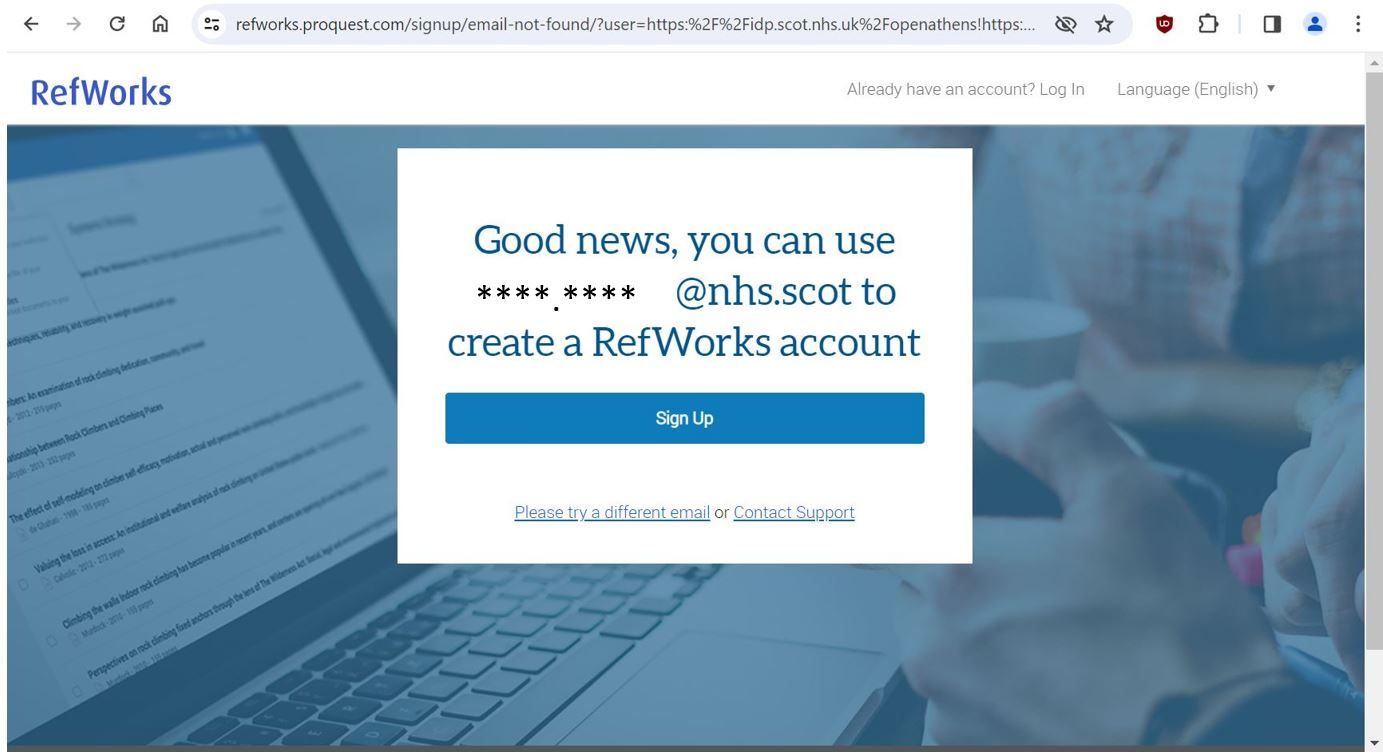Bookmark this page with star icon
The height and width of the screenshot is (756, 1383).
click(x=1104, y=24)
